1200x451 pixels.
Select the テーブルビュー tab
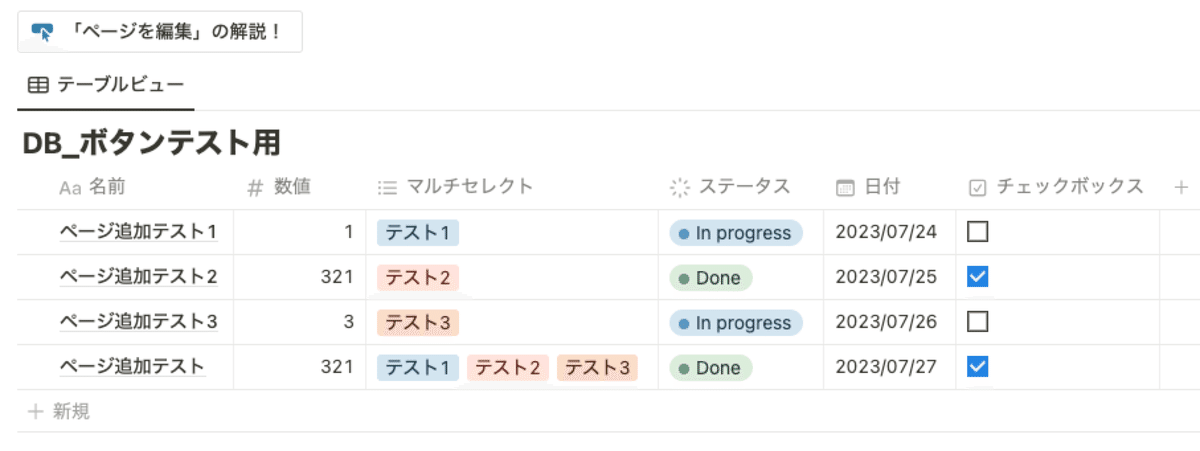[106, 85]
